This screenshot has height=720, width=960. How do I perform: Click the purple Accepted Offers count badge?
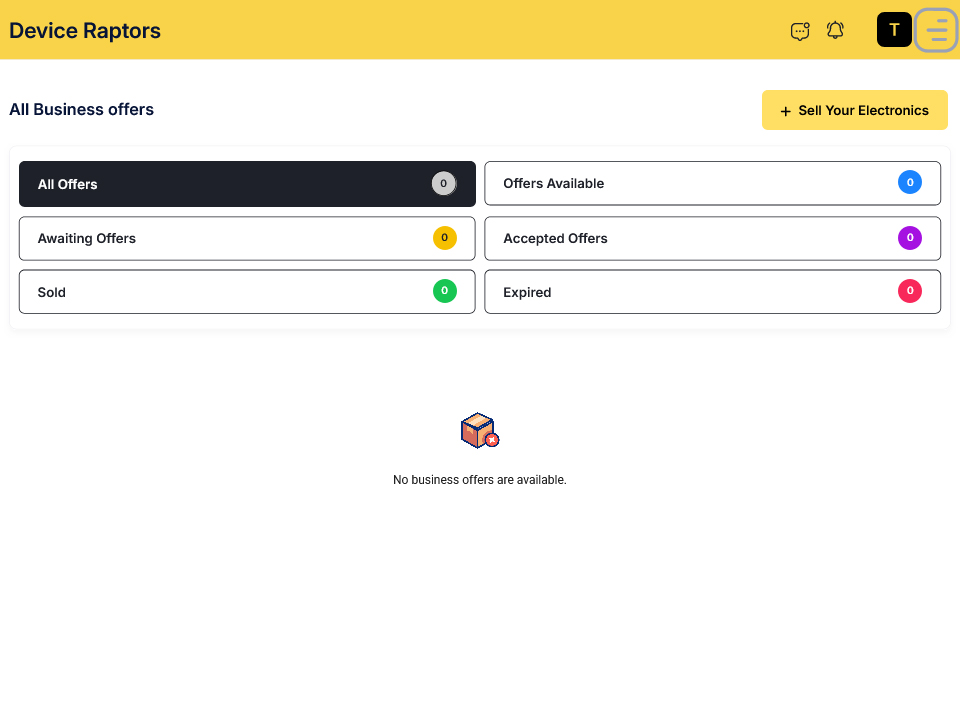[910, 238]
